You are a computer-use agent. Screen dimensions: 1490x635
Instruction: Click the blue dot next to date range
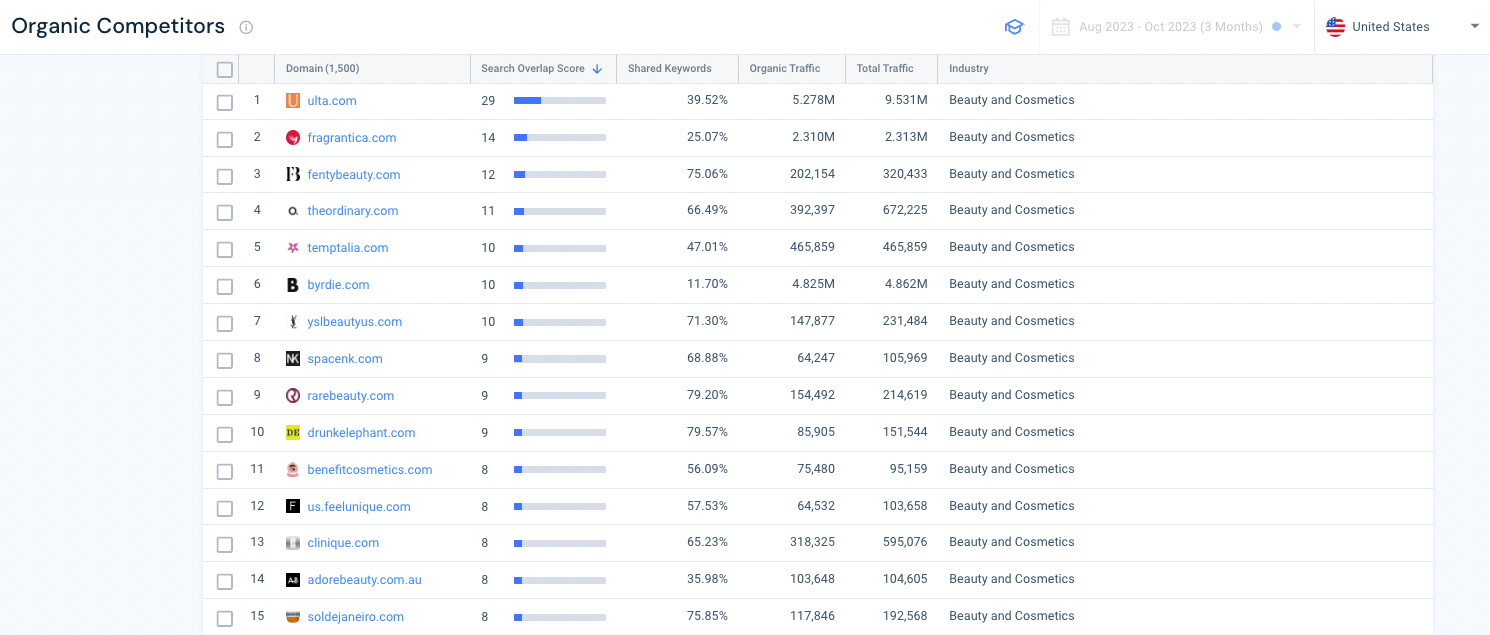click(1276, 27)
